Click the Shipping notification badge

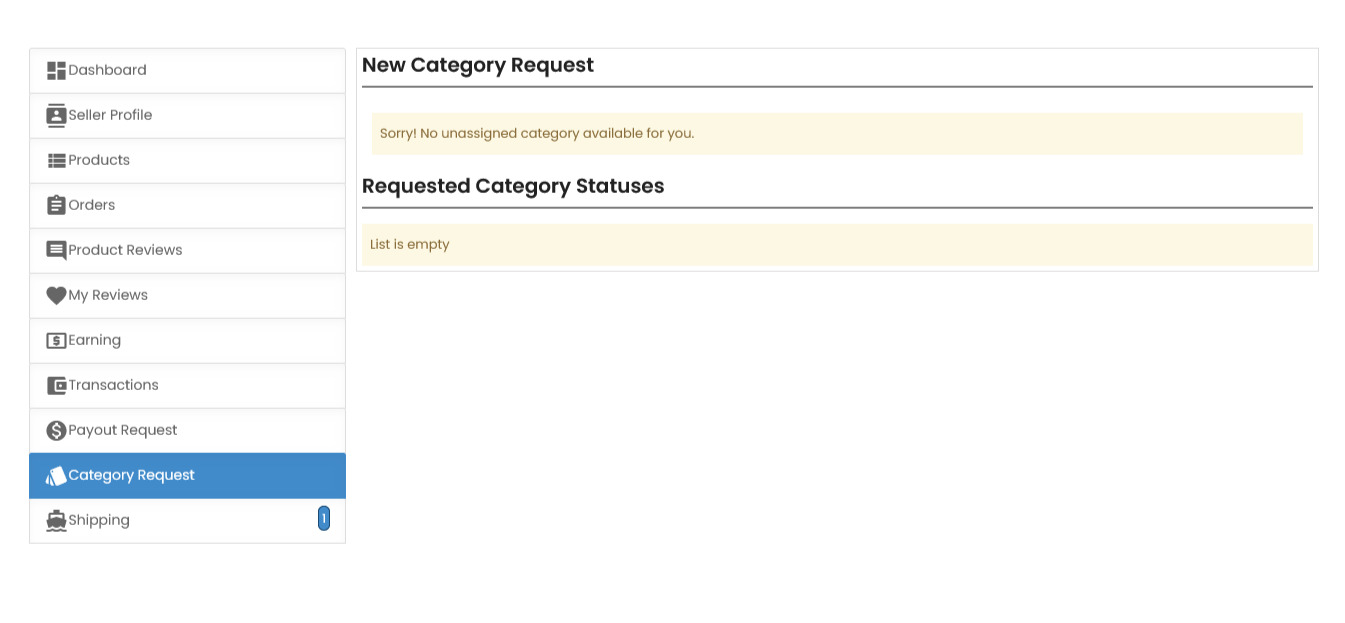coord(324,519)
